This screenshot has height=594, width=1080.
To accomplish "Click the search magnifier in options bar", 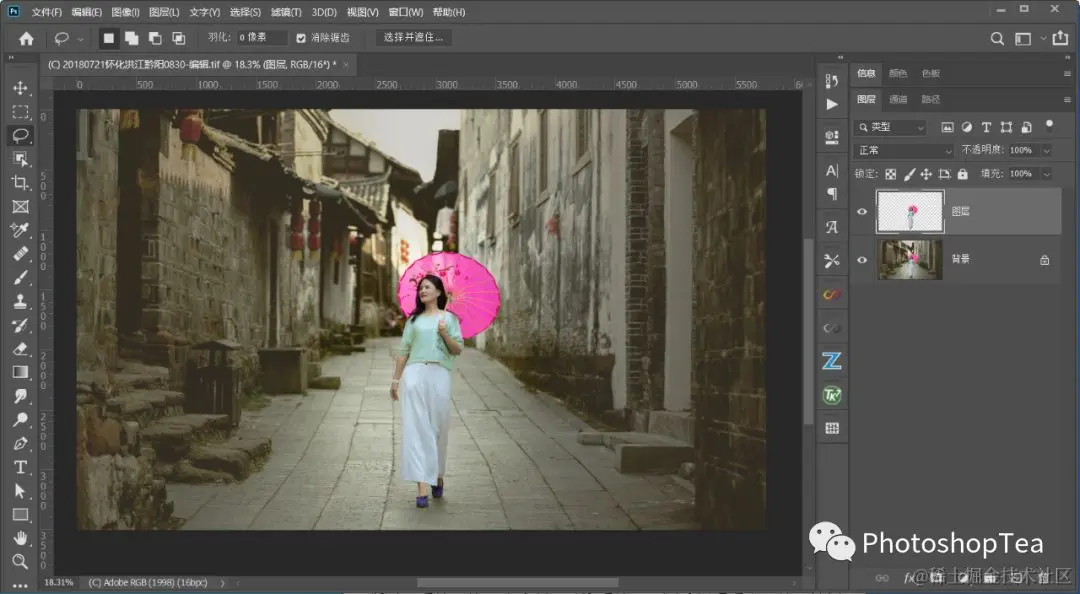I will point(997,39).
